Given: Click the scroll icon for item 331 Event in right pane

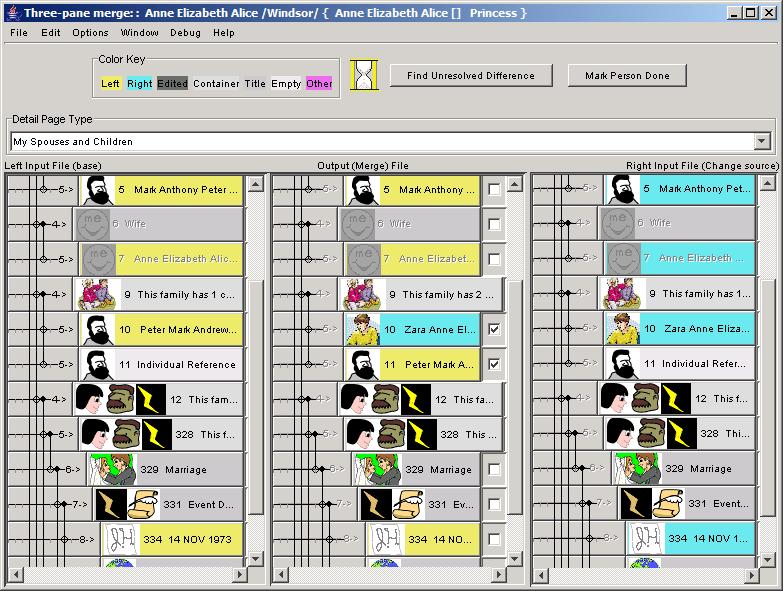Looking at the screenshot, I should [x=666, y=504].
